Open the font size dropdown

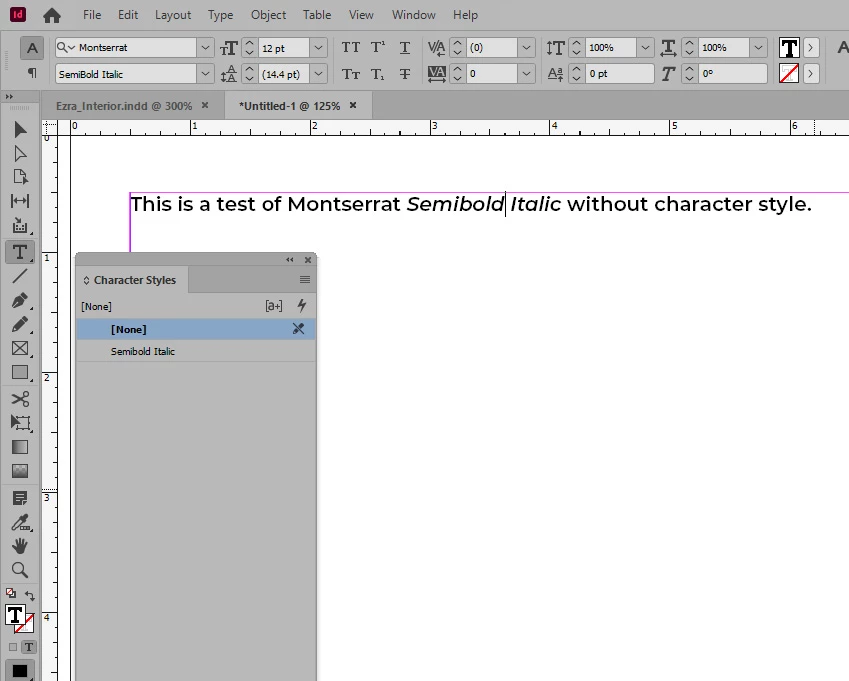pyautogui.click(x=318, y=48)
